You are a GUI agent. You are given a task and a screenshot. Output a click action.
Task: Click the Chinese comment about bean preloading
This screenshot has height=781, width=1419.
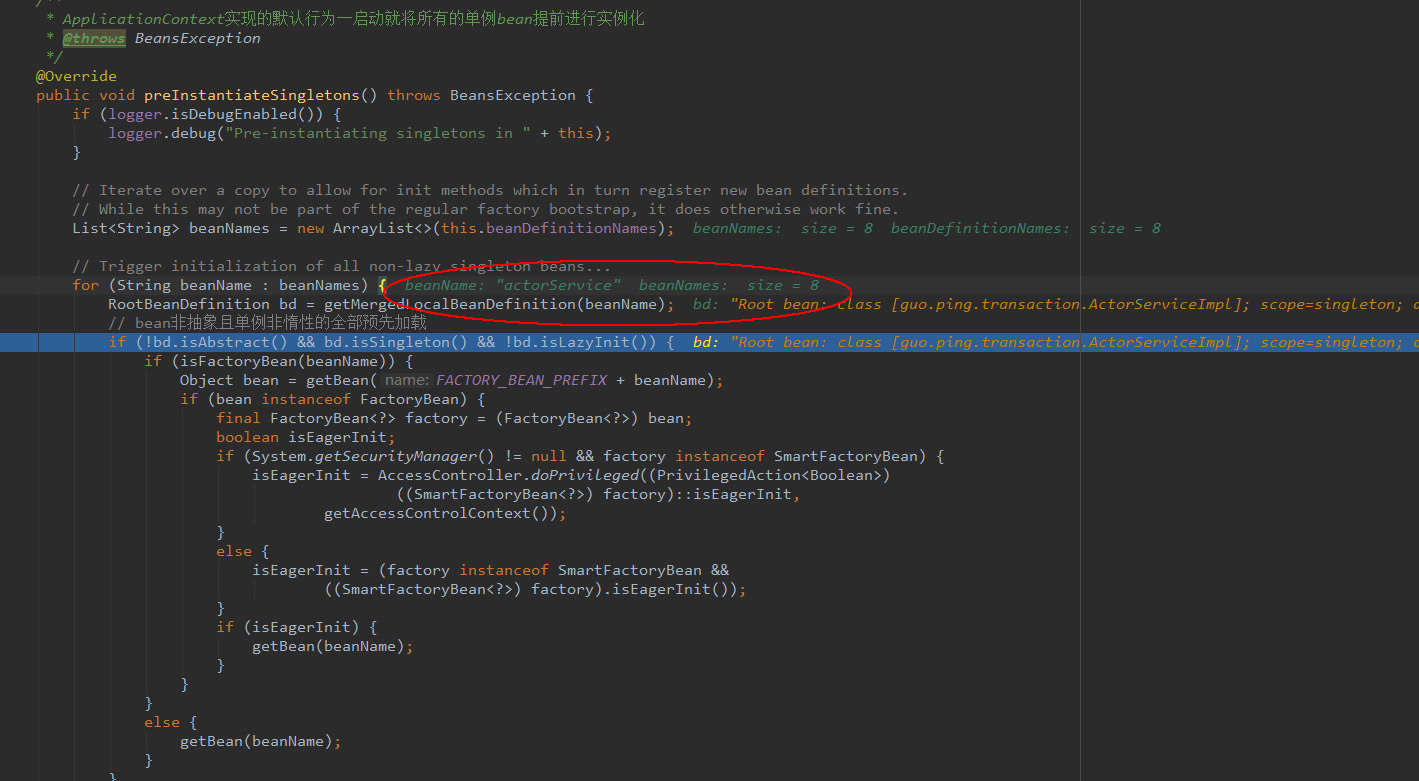[x=267, y=323]
